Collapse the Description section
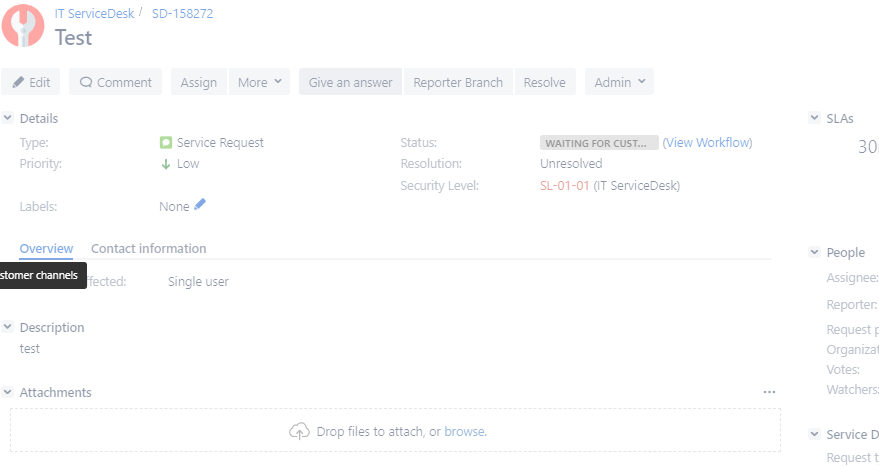This screenshot has height=466, width=879. point(7,326)
